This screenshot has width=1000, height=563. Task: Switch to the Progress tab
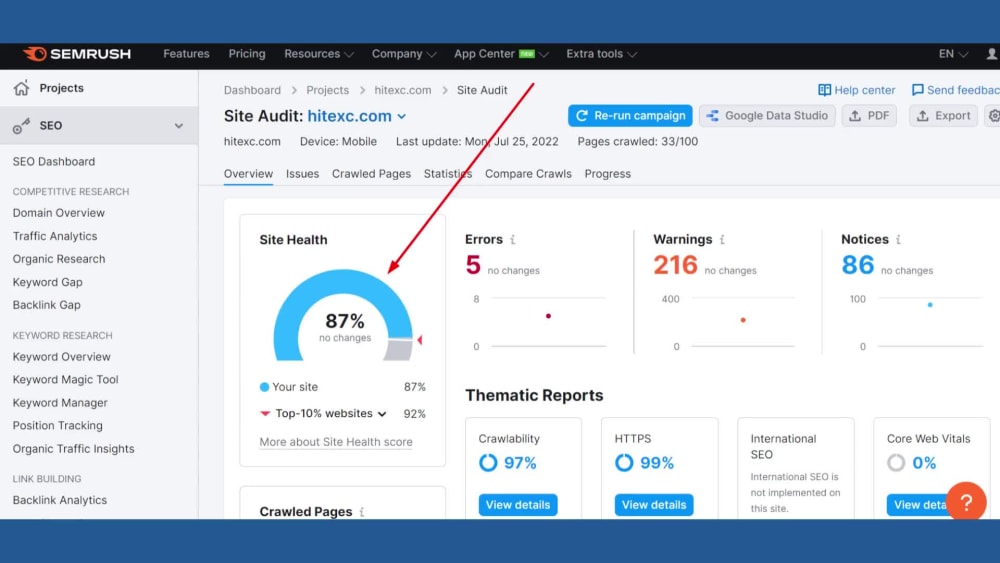pos(607,174)
